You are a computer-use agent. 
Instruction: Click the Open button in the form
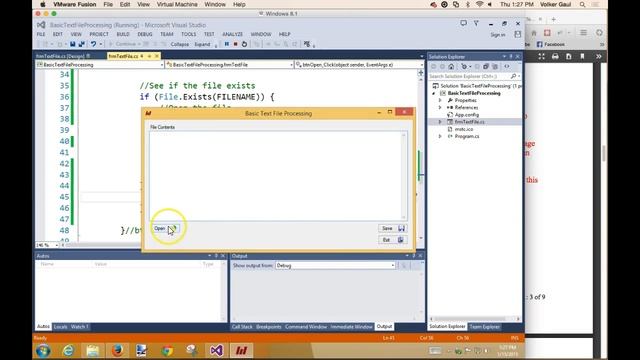pyautogui.click(x=165, y=229)
